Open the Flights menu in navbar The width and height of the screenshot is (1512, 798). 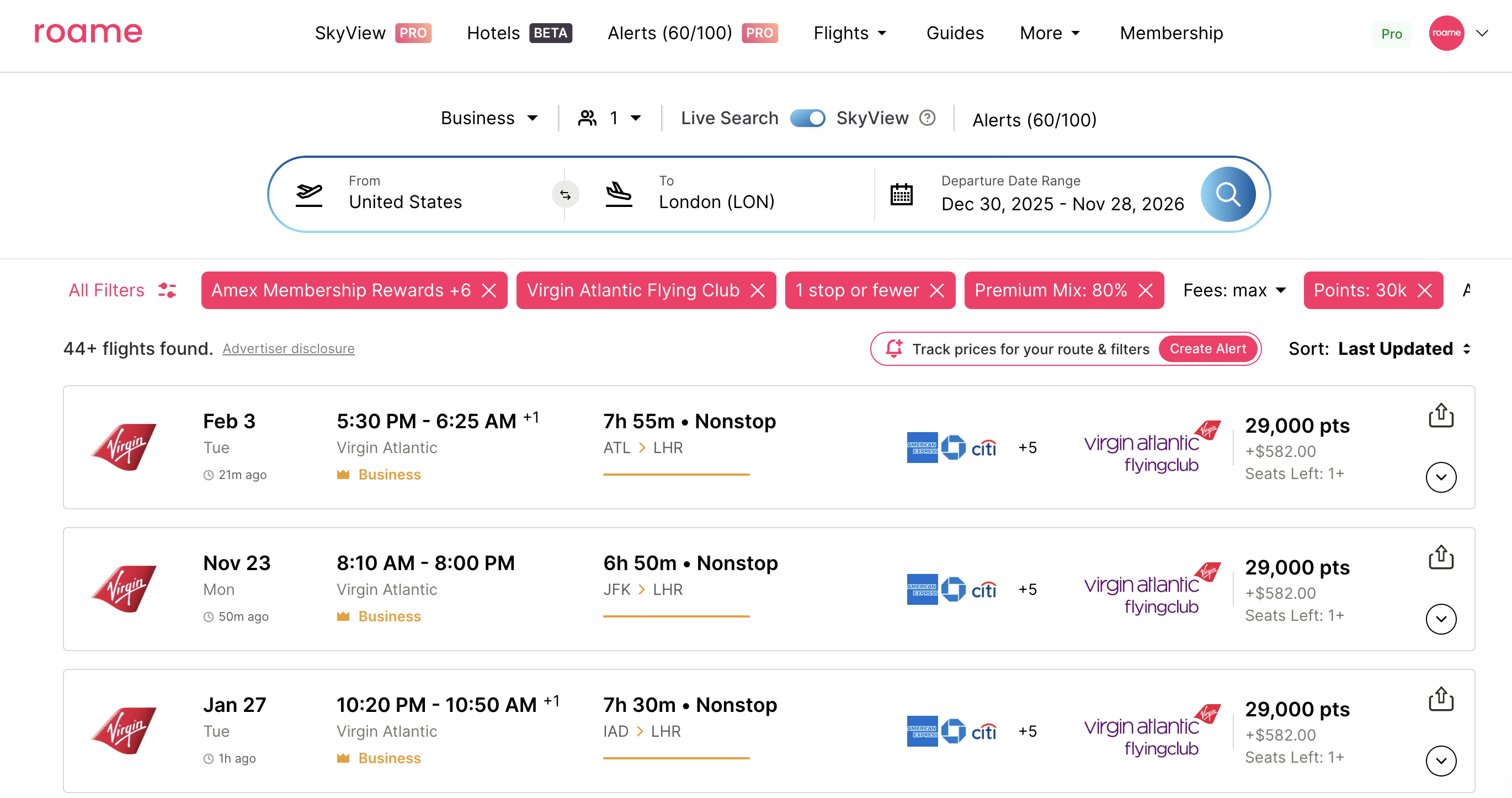[849, 33]
